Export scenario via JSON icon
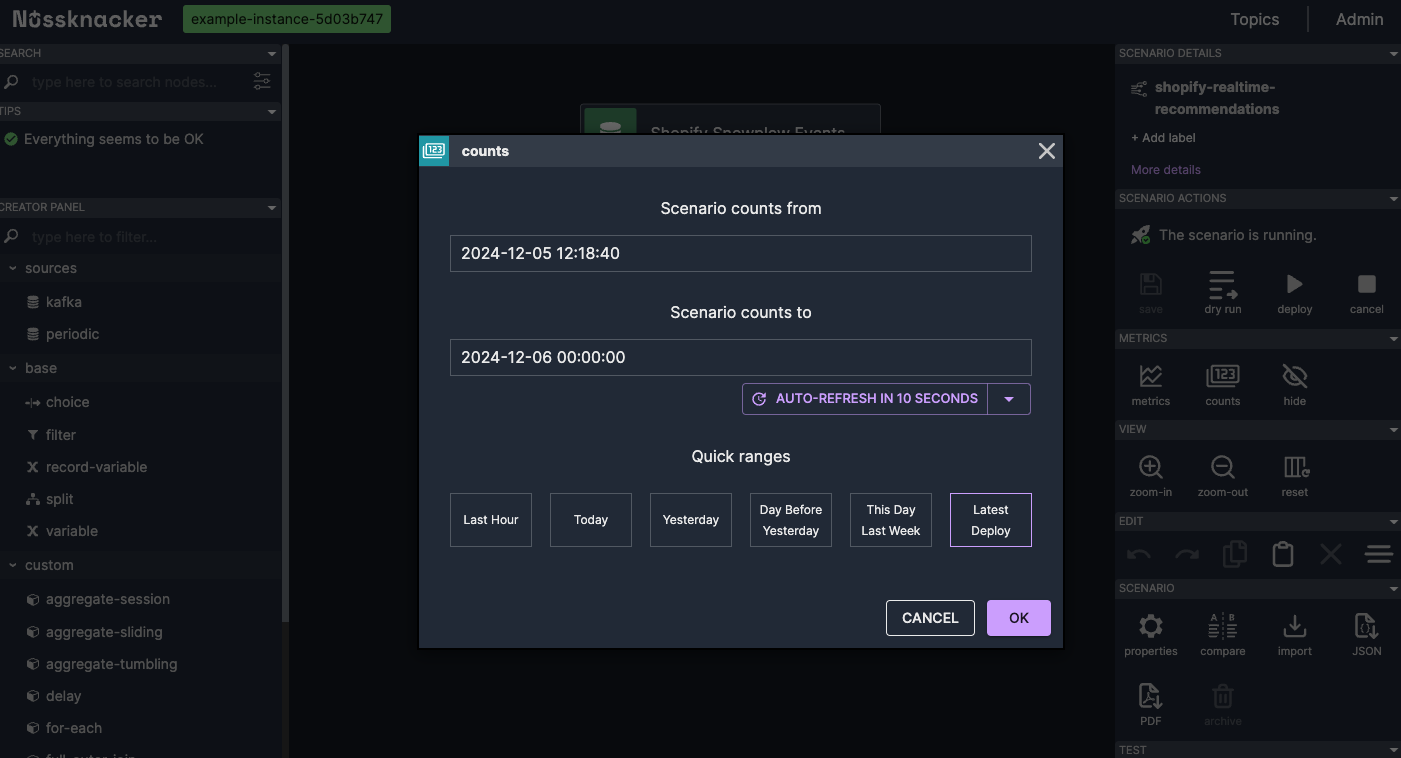 click(x=1367, y=626)
